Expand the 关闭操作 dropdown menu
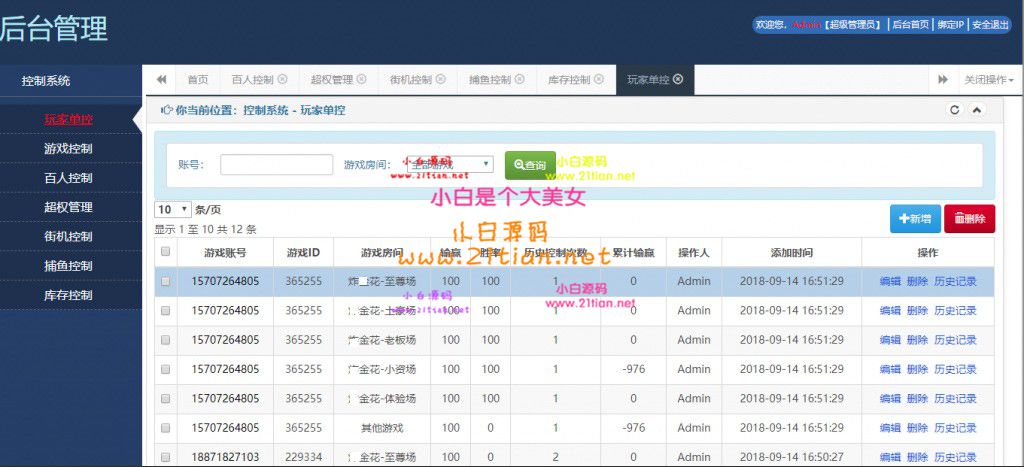This screenshot has width=1024, height=467. point(988,80)
